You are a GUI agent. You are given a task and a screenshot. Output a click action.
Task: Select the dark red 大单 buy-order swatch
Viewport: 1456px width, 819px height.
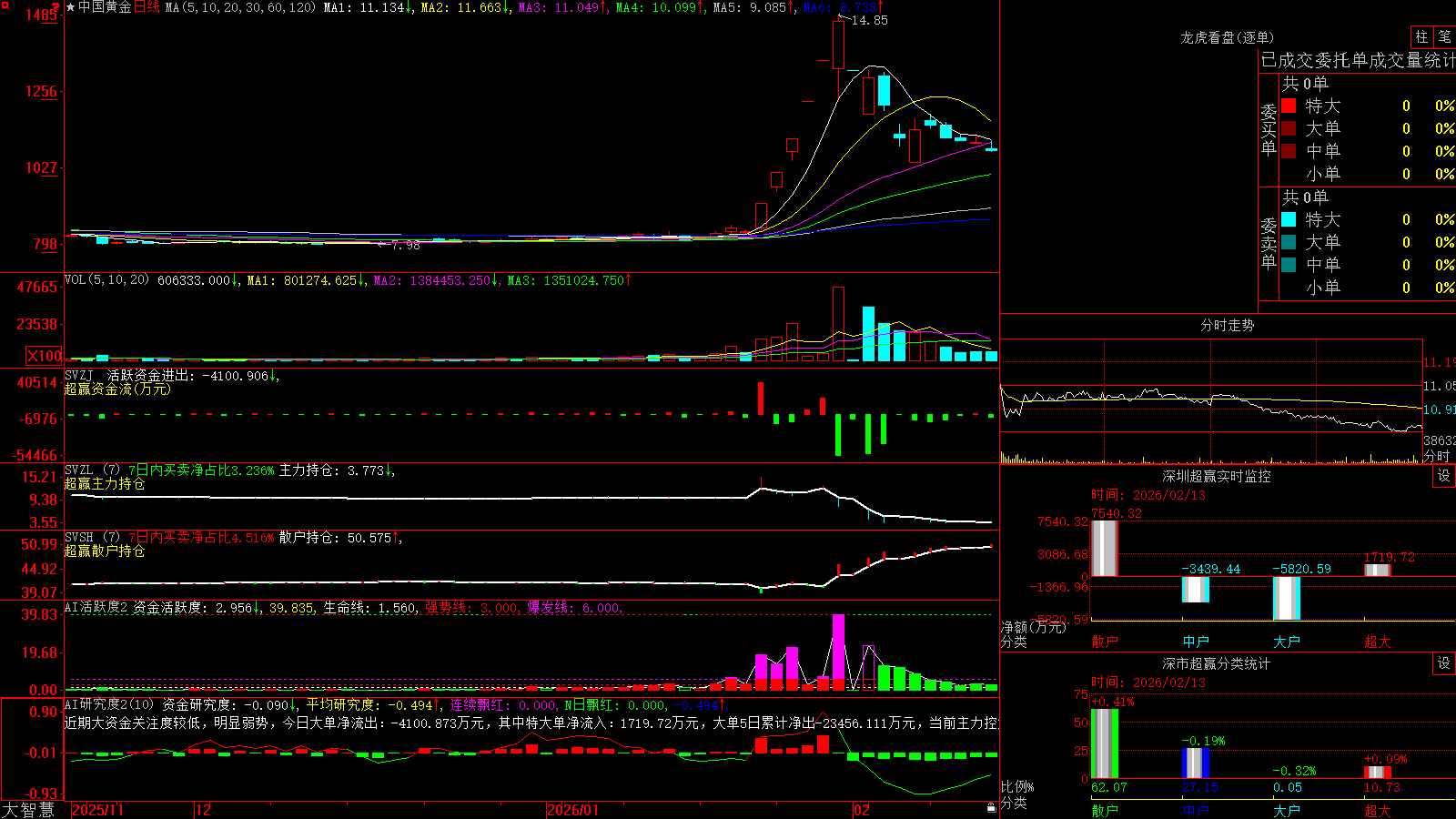click(1289, 128)
